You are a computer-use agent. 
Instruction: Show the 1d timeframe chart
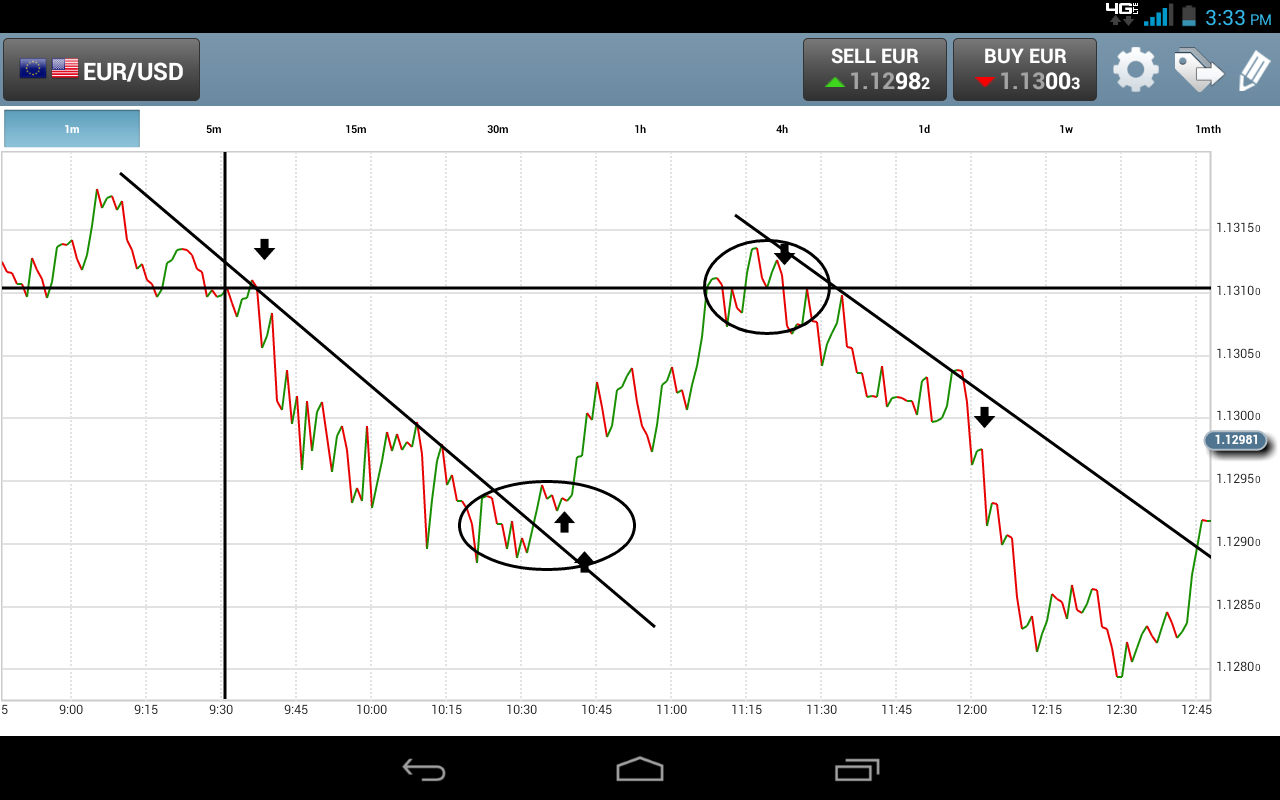point(924,129)
